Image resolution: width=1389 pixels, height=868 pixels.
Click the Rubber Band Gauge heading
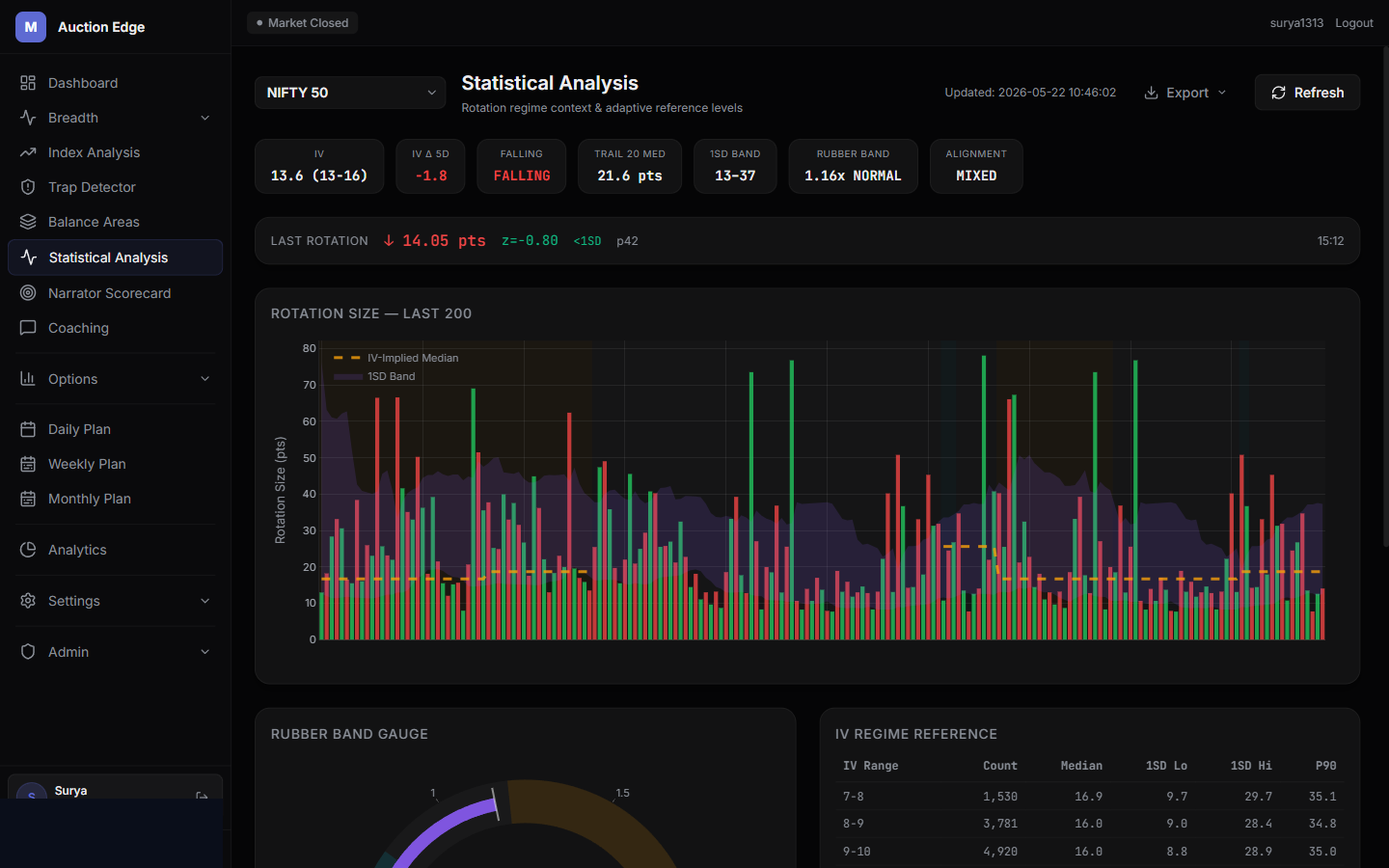pyautogui.click(x=349, y=734)
